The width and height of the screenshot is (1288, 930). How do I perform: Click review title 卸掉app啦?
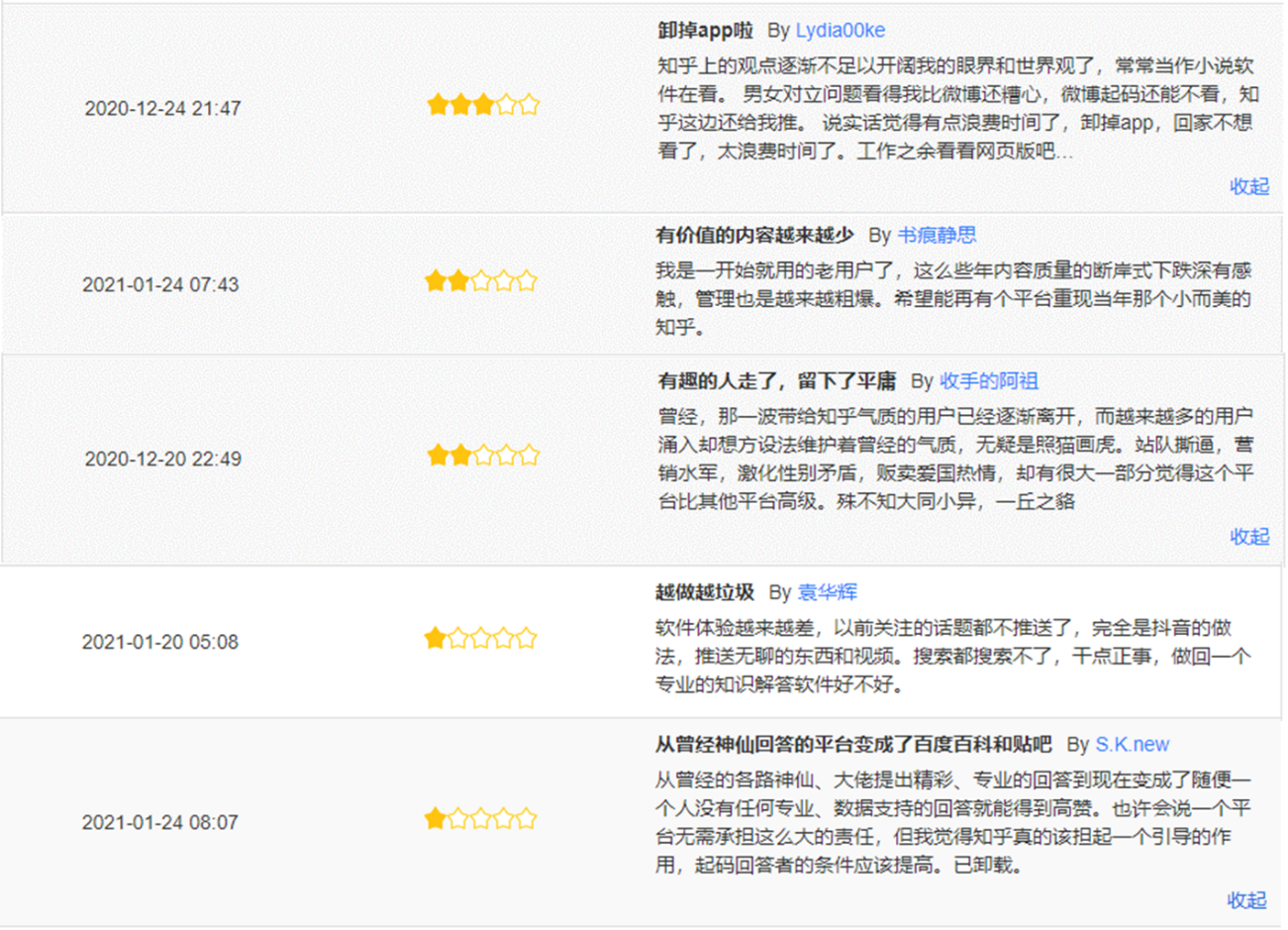705,31
